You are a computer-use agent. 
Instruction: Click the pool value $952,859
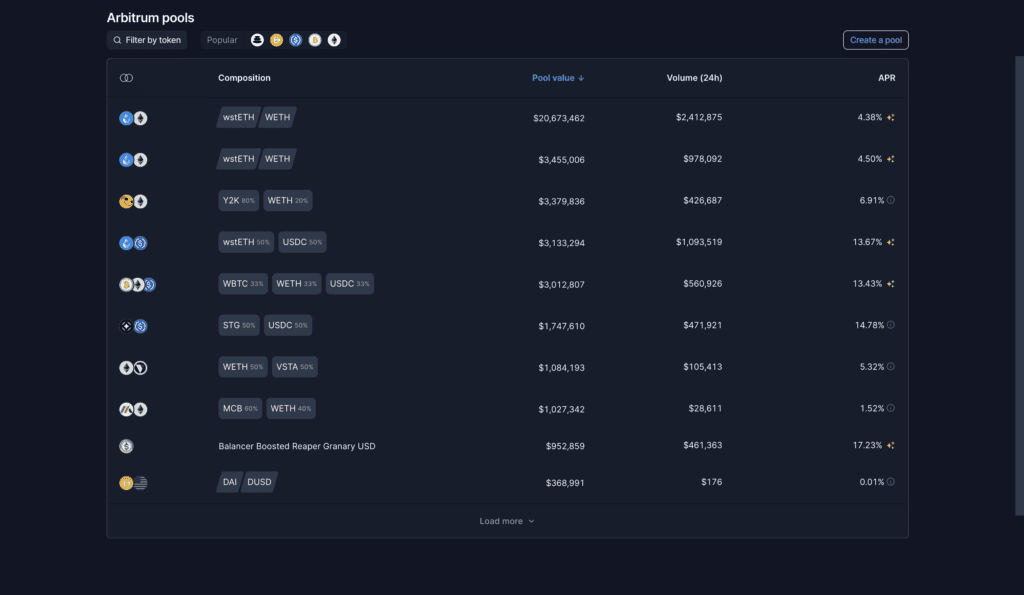565,446
